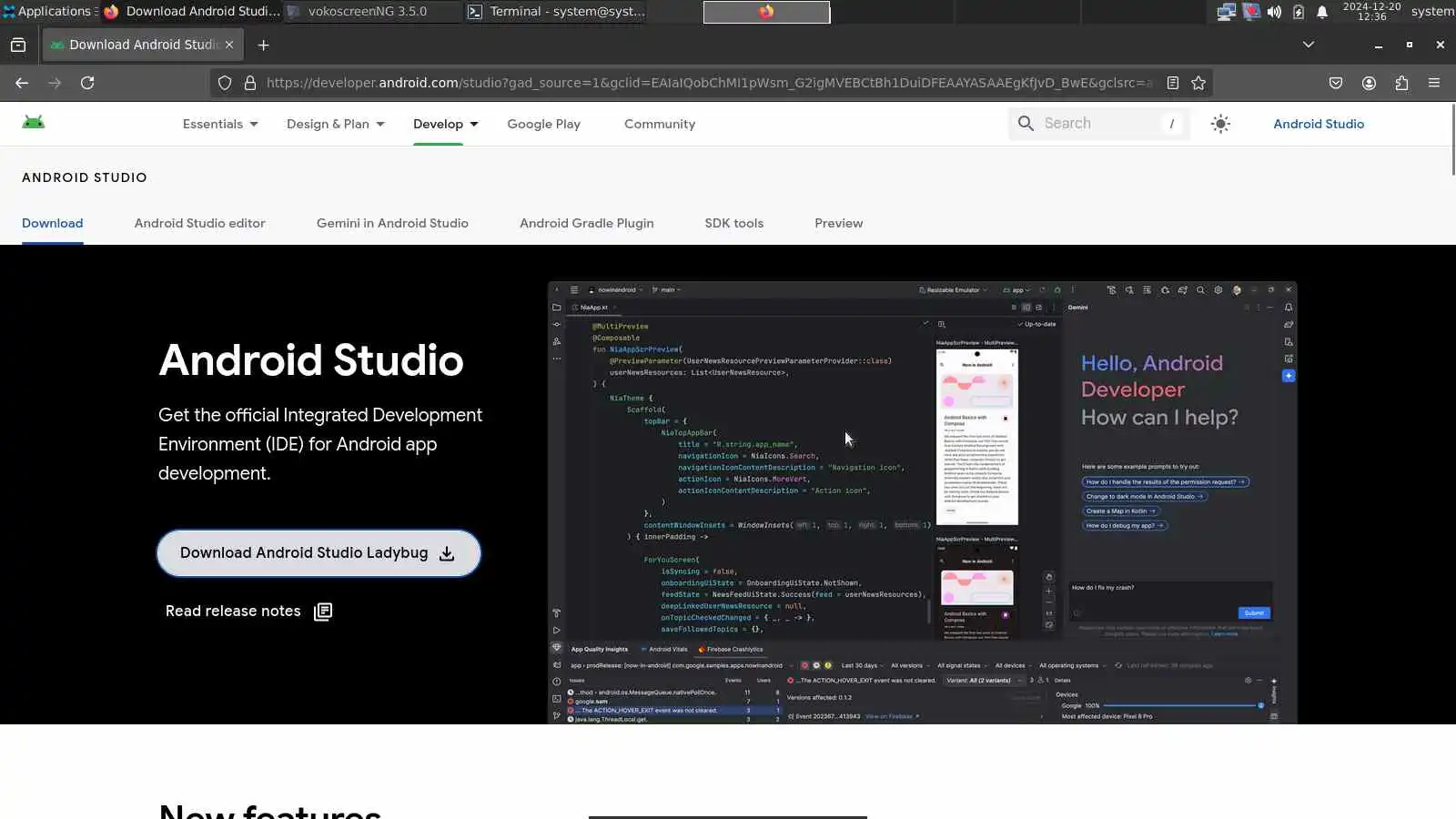The height and width of the screenshot is (819, 1456).
Task: List all tabs with the chevron
Action: [x=1309, y=45]
